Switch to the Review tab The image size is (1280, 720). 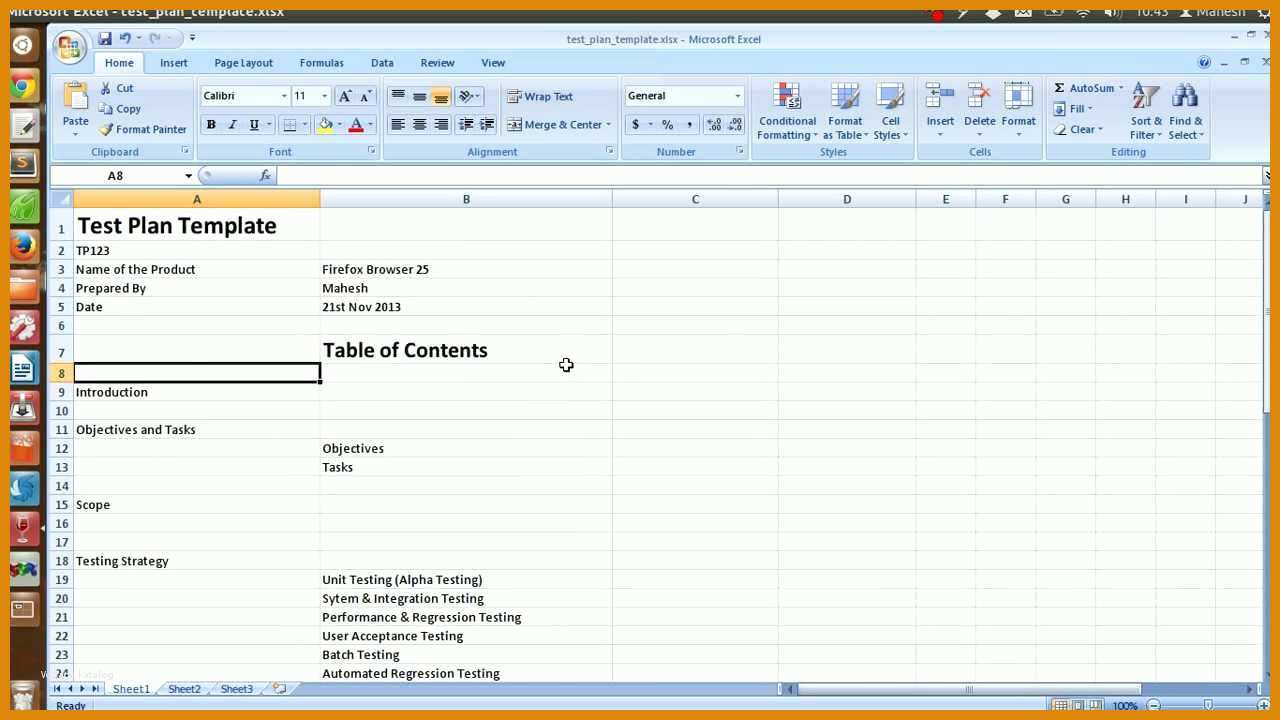(437, 63)
